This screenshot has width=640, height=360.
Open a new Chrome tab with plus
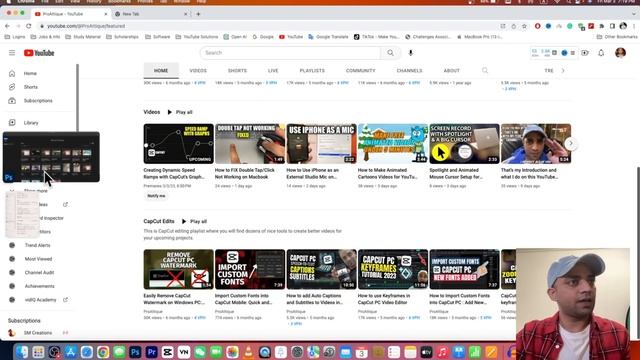pos(198,14)
